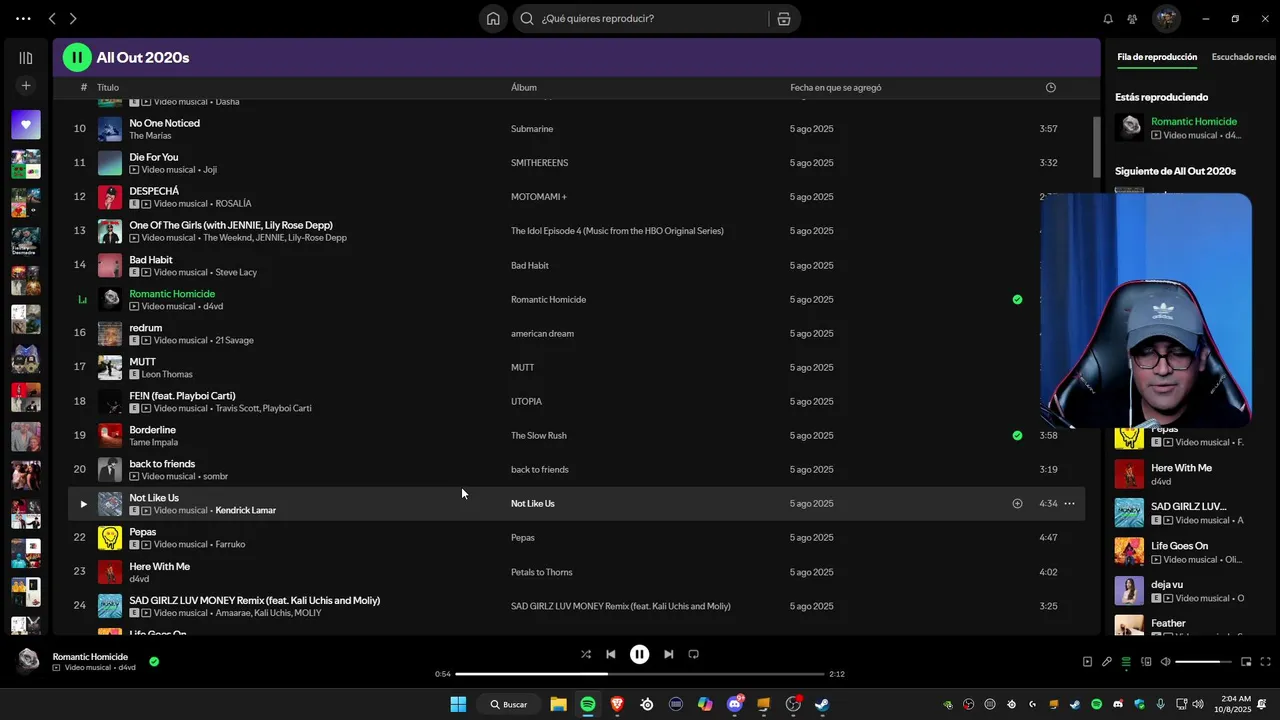
Task: Open the miniplayer icon
Action: 1246,661
